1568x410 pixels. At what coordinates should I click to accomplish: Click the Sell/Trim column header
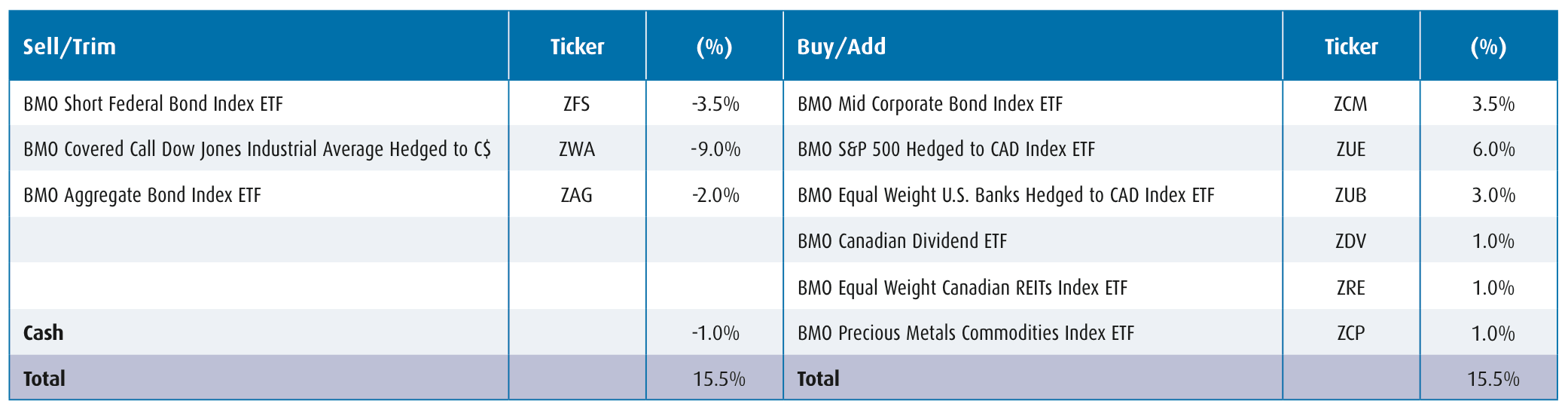click(x=69, y=47)
